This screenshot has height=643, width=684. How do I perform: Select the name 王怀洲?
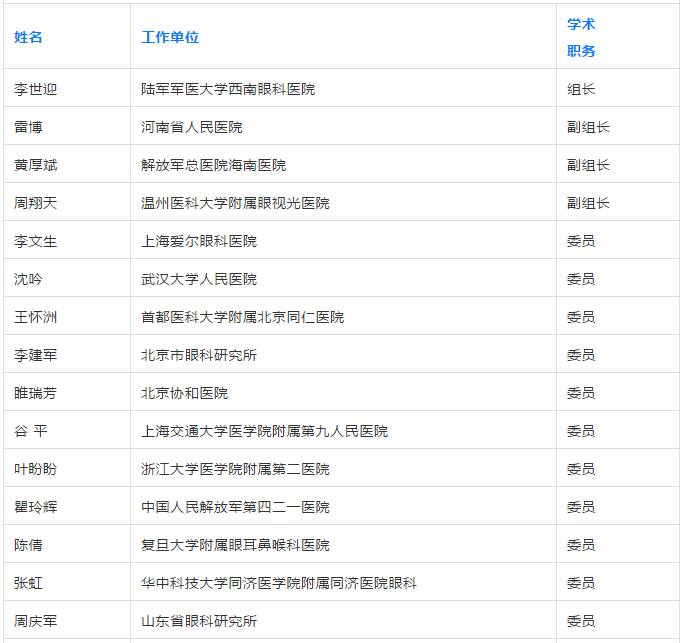click(x=35, y=317)
